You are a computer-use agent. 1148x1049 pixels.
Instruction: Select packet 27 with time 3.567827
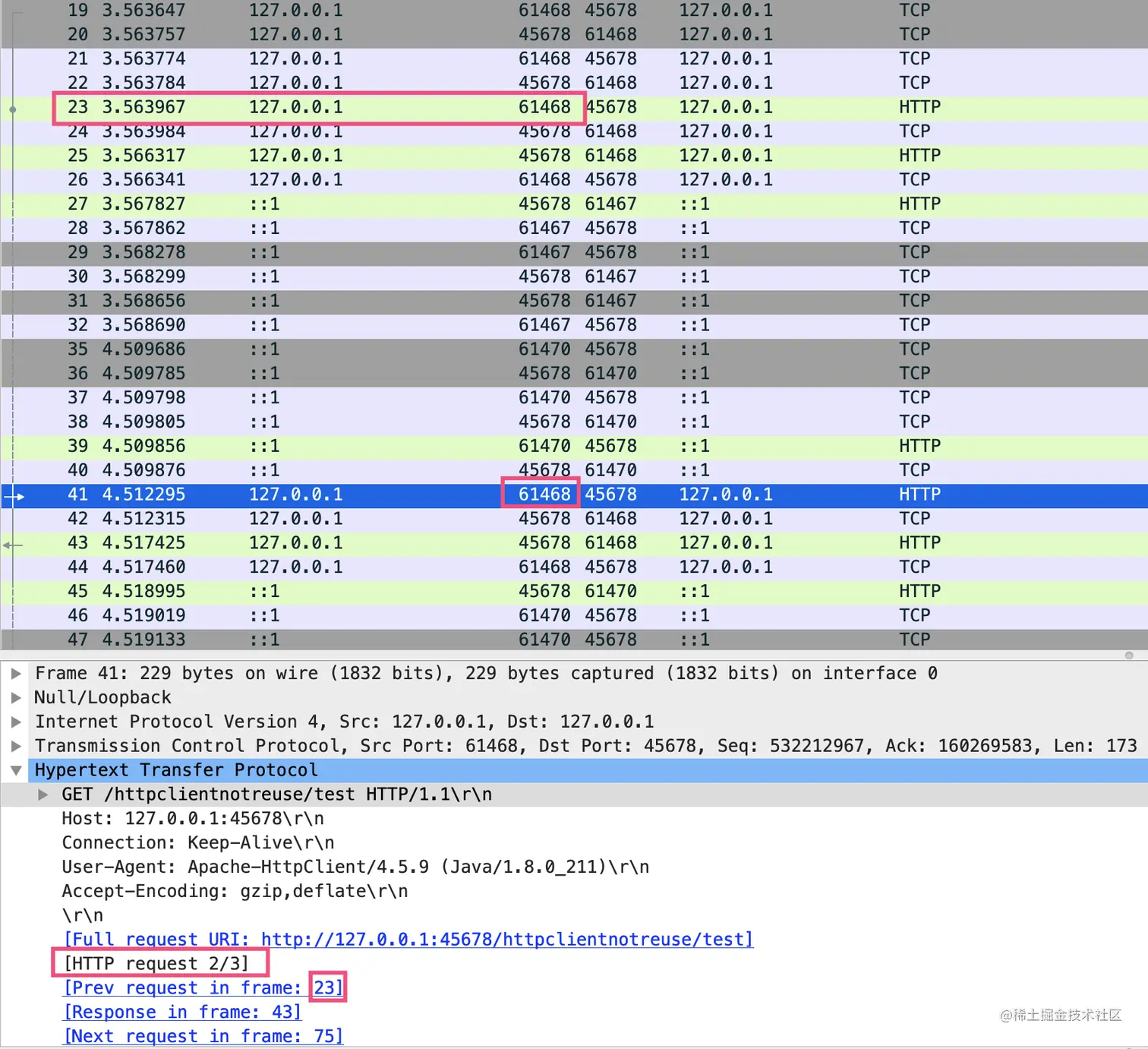click(x=574, y=204)
